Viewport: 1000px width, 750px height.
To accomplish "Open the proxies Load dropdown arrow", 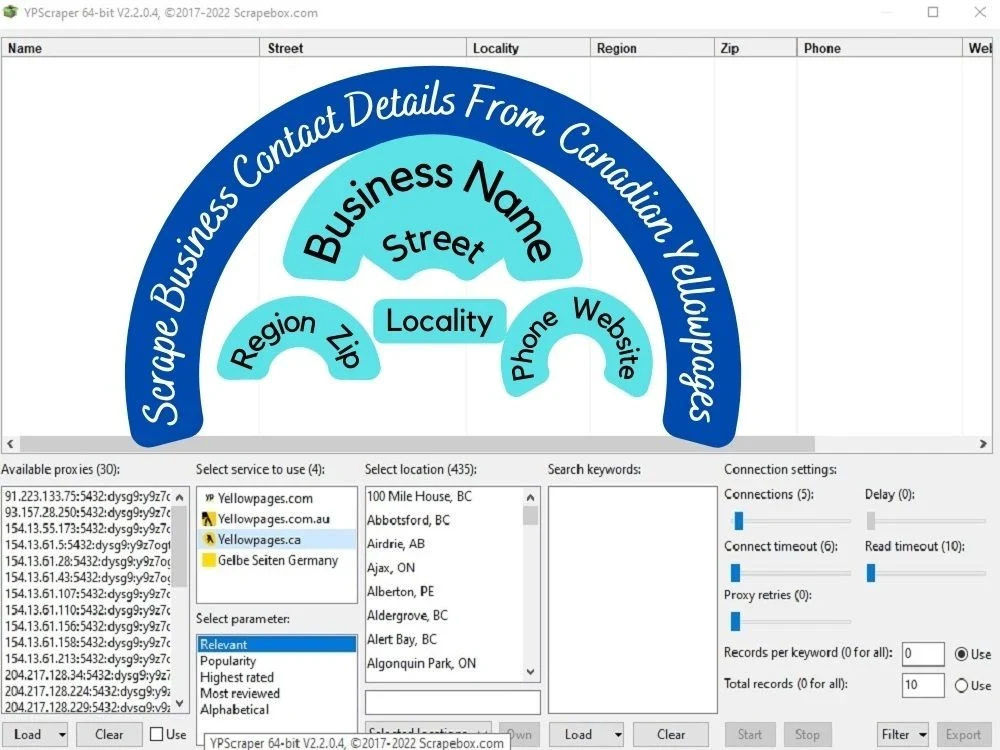I will coord(62,735).
